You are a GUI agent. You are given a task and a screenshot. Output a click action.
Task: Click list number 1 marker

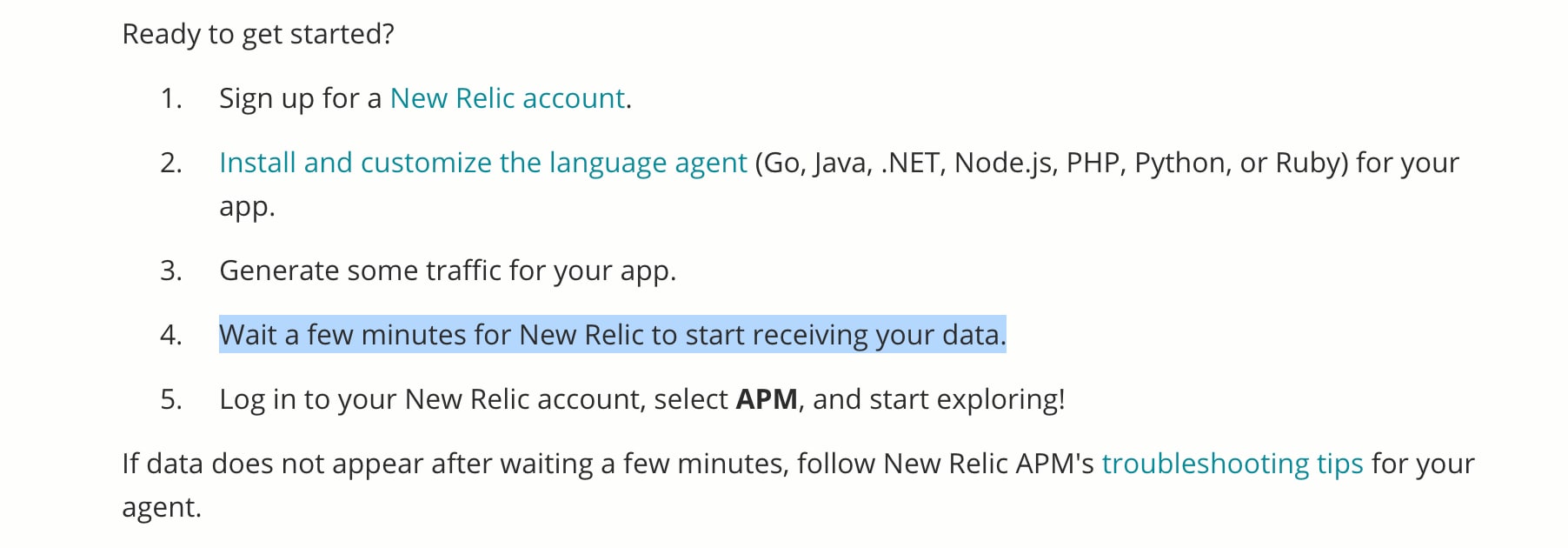click(171, 98)
